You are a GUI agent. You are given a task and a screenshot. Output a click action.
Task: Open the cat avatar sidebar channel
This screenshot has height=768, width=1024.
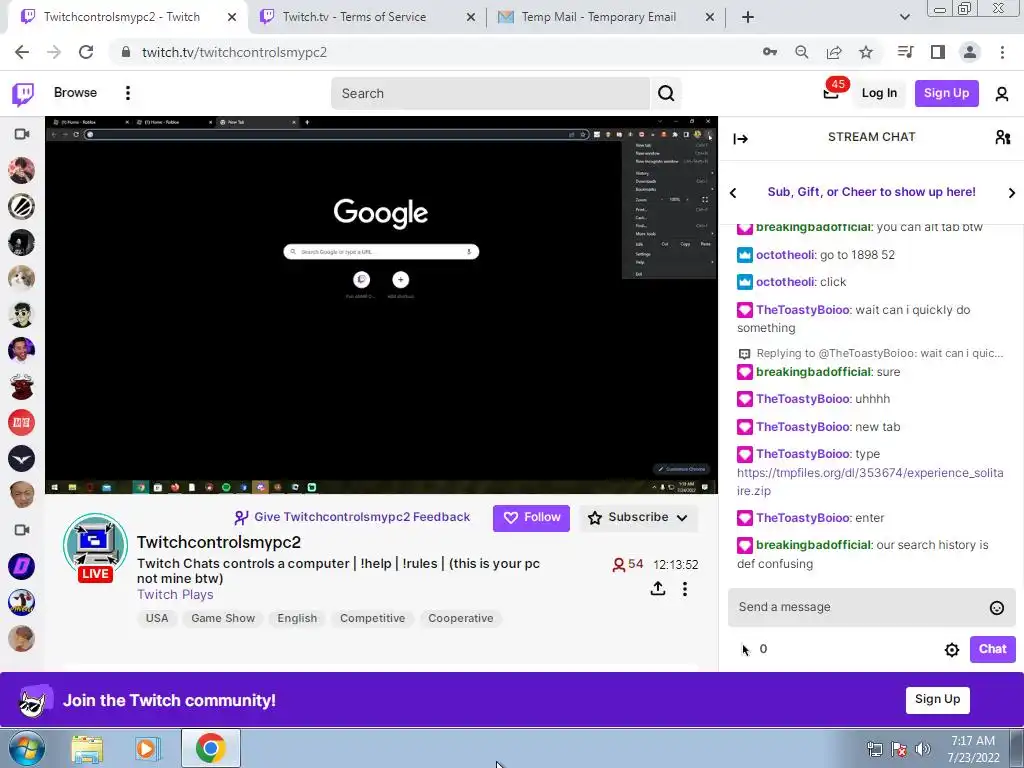[x=22, y=279]
